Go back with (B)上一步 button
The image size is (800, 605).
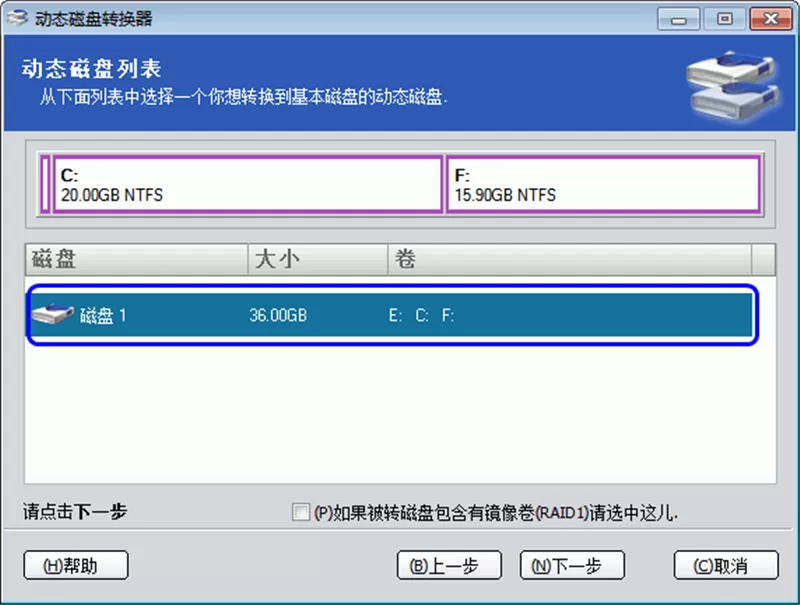pyautogui.click(x=449, y=565)
